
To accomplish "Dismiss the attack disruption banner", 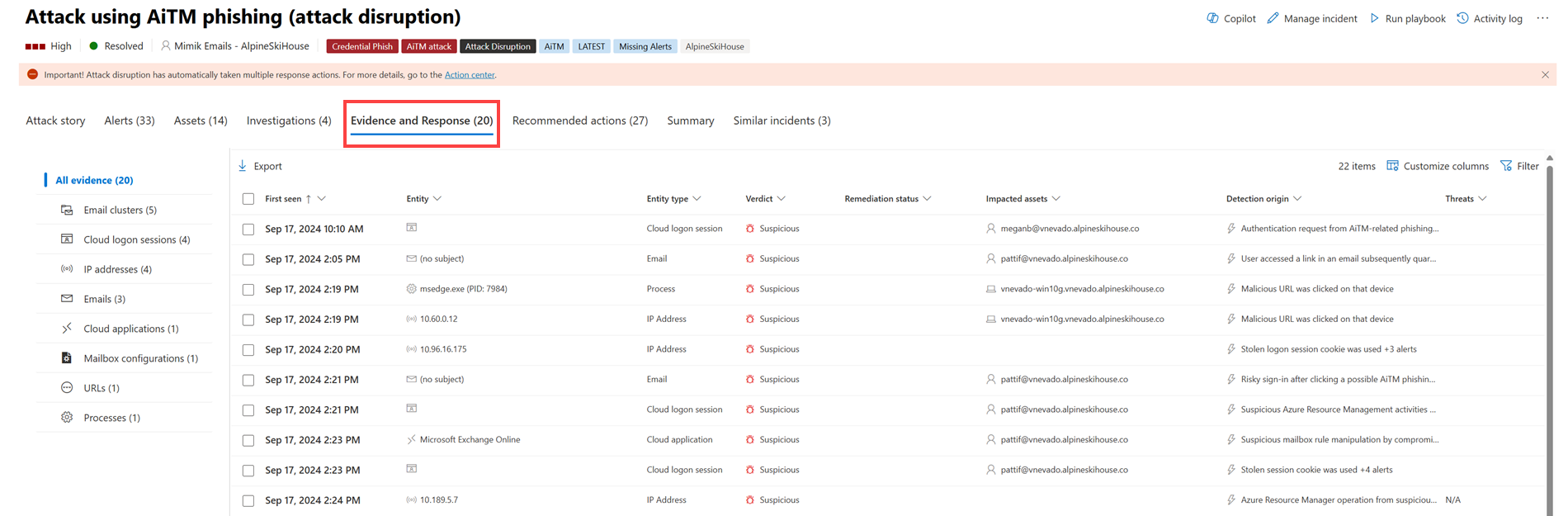I will 1545,74.
